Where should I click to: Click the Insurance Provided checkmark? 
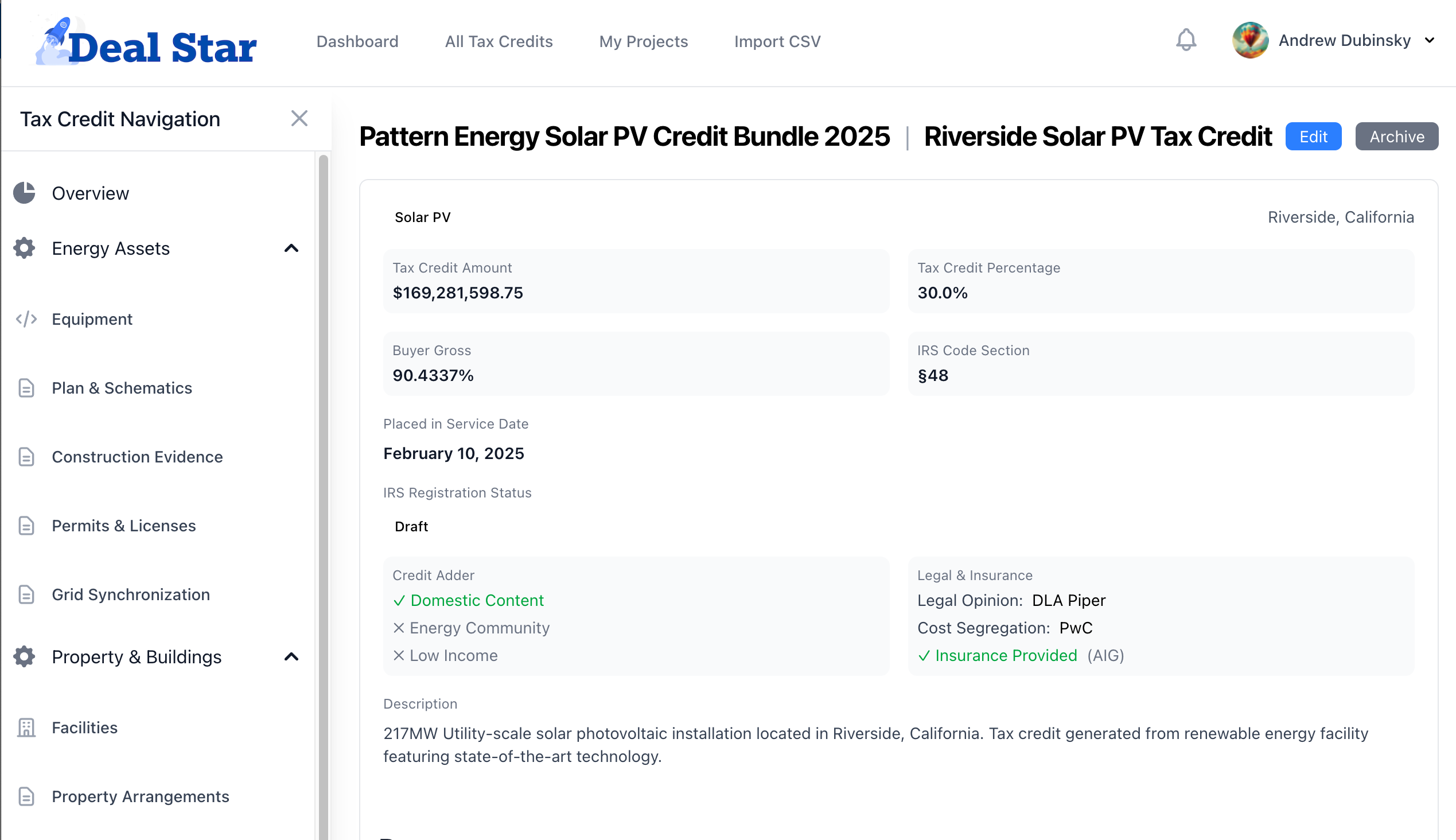924,656
